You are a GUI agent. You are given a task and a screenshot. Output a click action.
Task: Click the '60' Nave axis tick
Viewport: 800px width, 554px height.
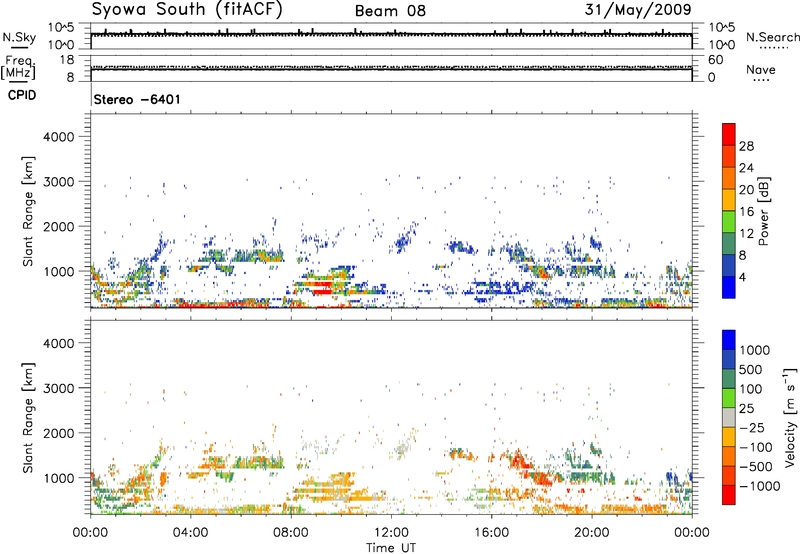(715, 60)
